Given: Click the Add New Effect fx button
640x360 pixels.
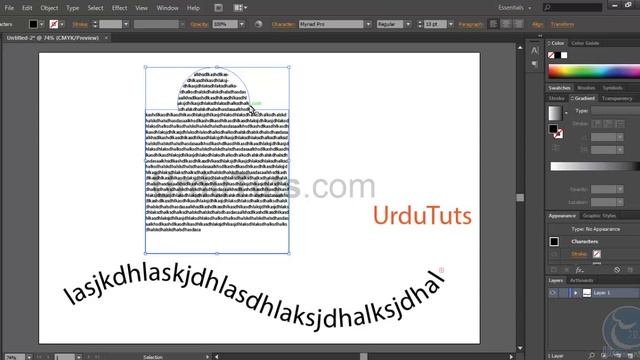Looking at the screenshot, I should [579, 270].
